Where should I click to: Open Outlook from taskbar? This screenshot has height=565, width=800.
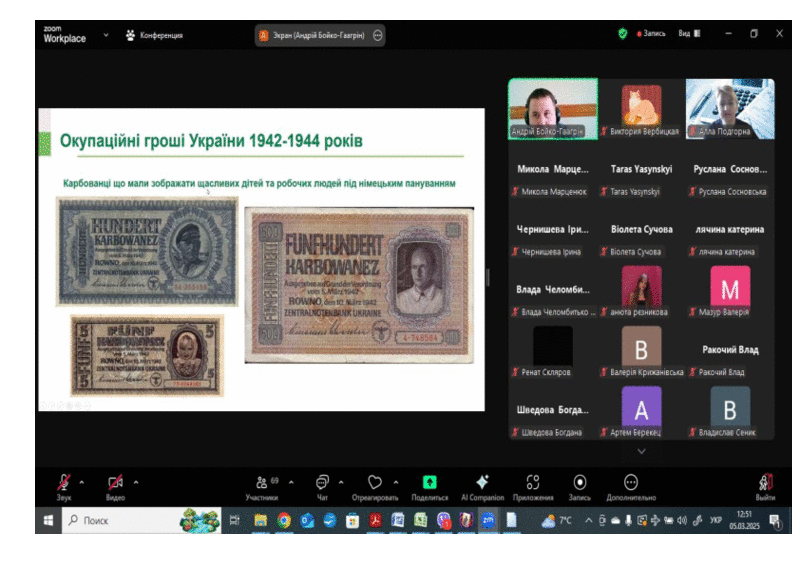pyautogui.click(x=307, y=520)
